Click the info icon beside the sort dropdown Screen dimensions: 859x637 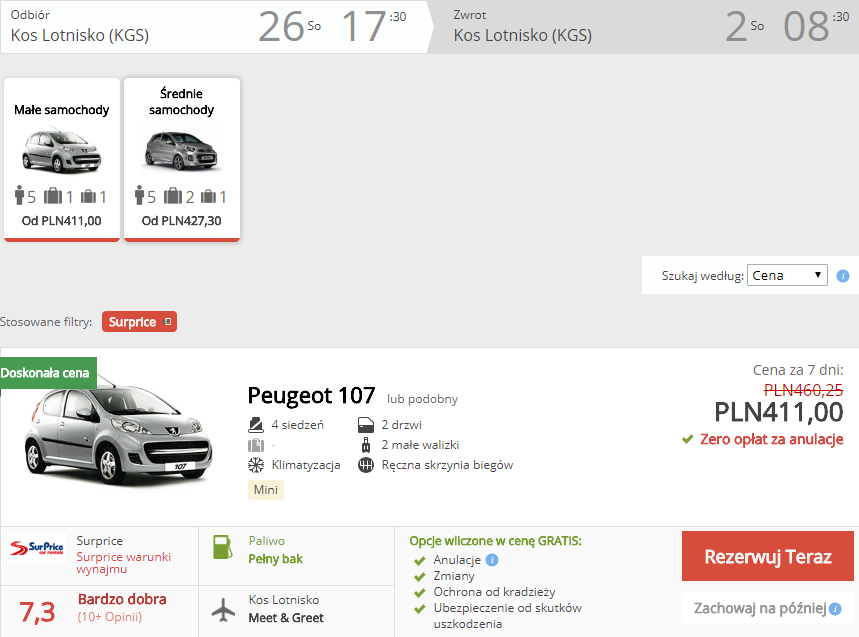(x=843, y=276)
